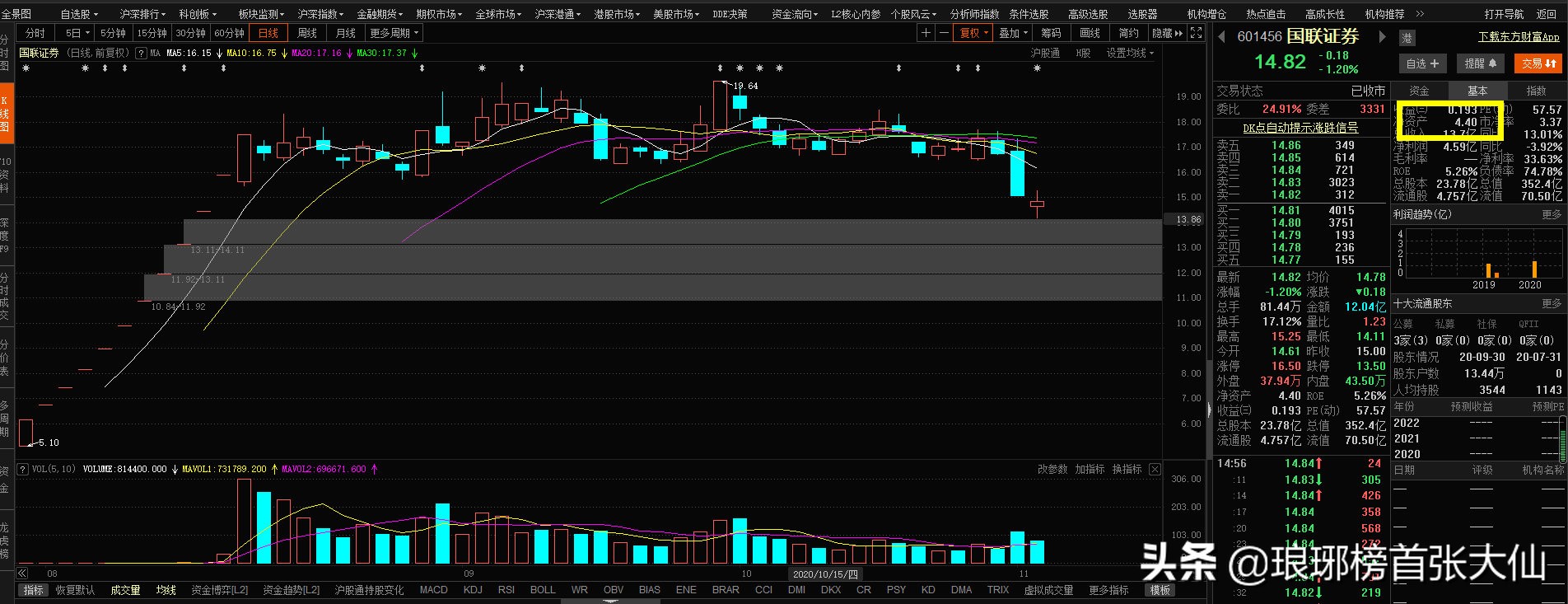1568x604 pixels.
Task: Expand 5日 period dropdown
Action: [77, 33]
